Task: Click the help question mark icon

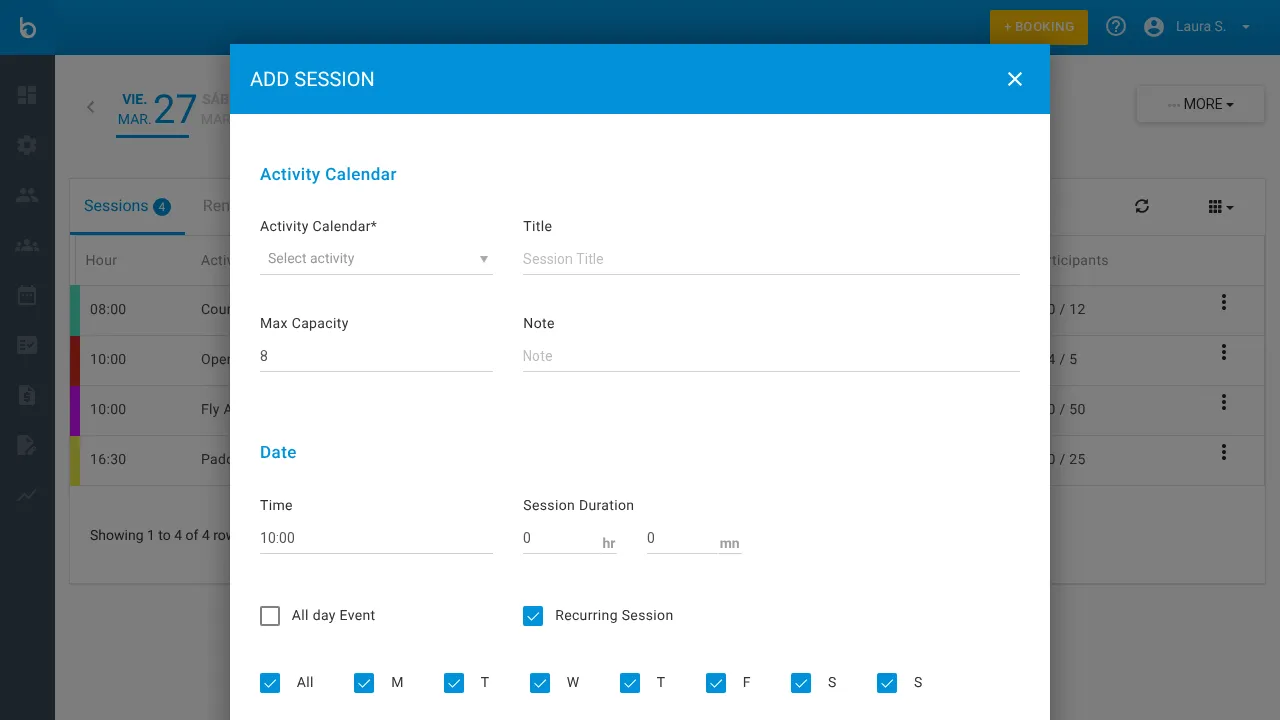Action: pyautogui.click(x=1116, y=27)
